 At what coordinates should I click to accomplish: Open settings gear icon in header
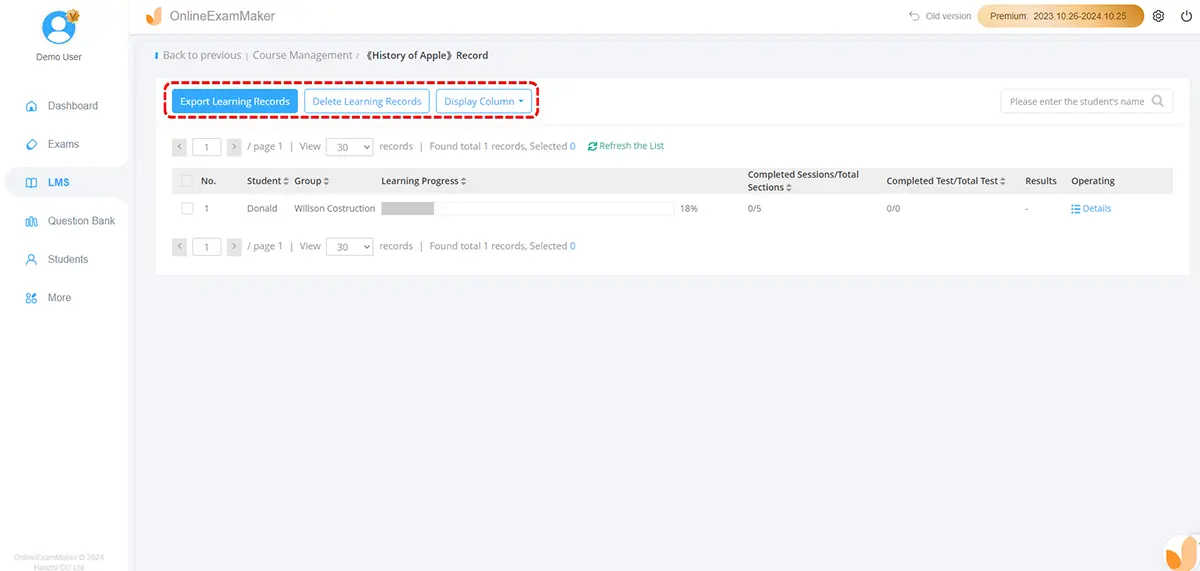click(x=1158, y=16)
